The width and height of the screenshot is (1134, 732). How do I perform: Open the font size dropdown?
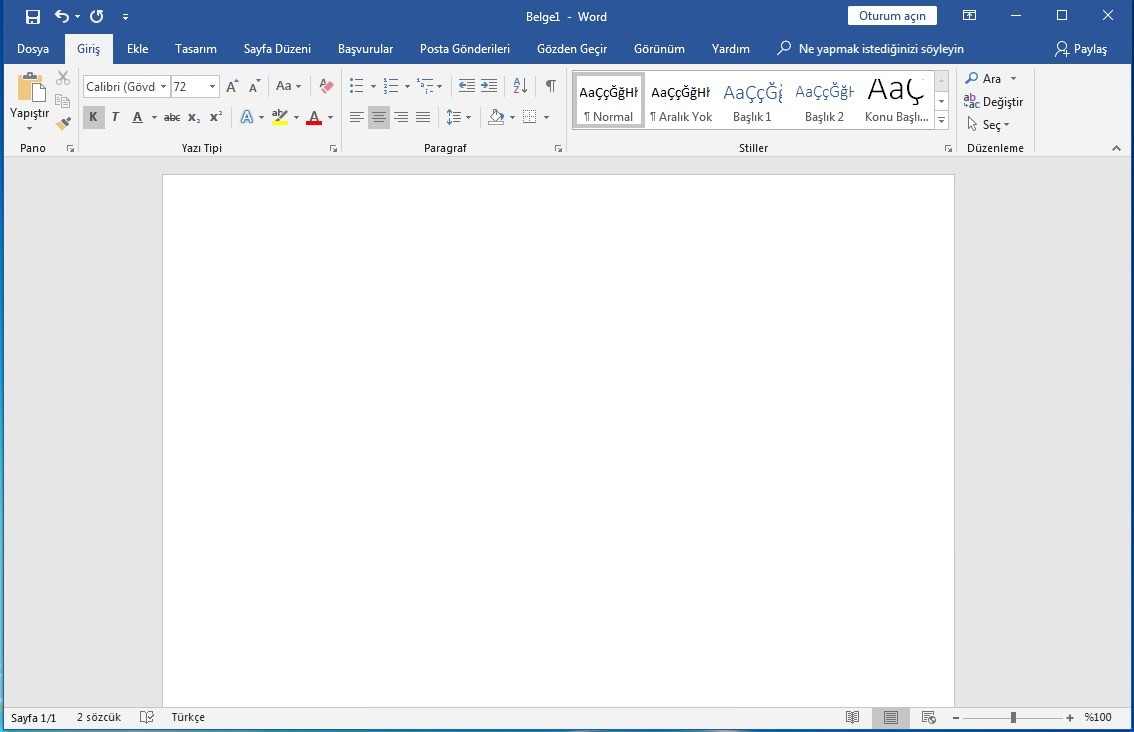point(212,87)
